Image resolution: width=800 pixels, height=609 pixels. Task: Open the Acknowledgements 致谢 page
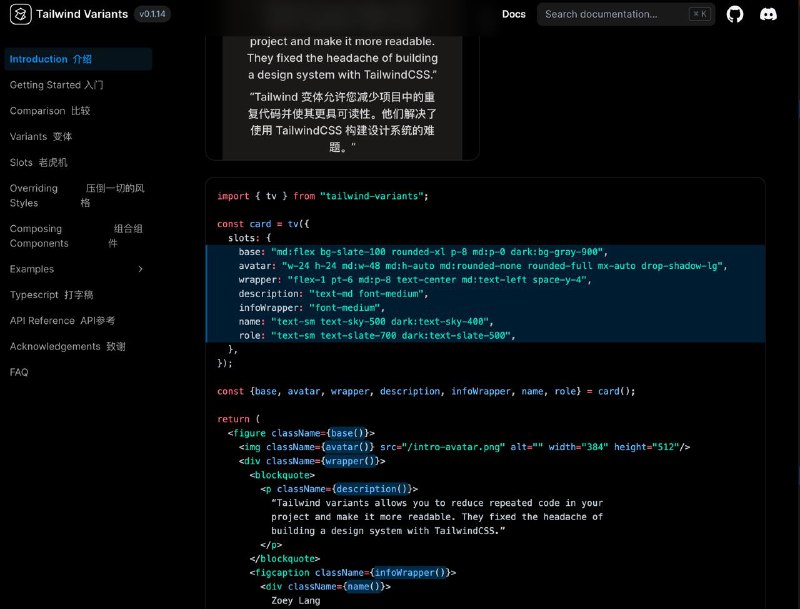[62, 345]
